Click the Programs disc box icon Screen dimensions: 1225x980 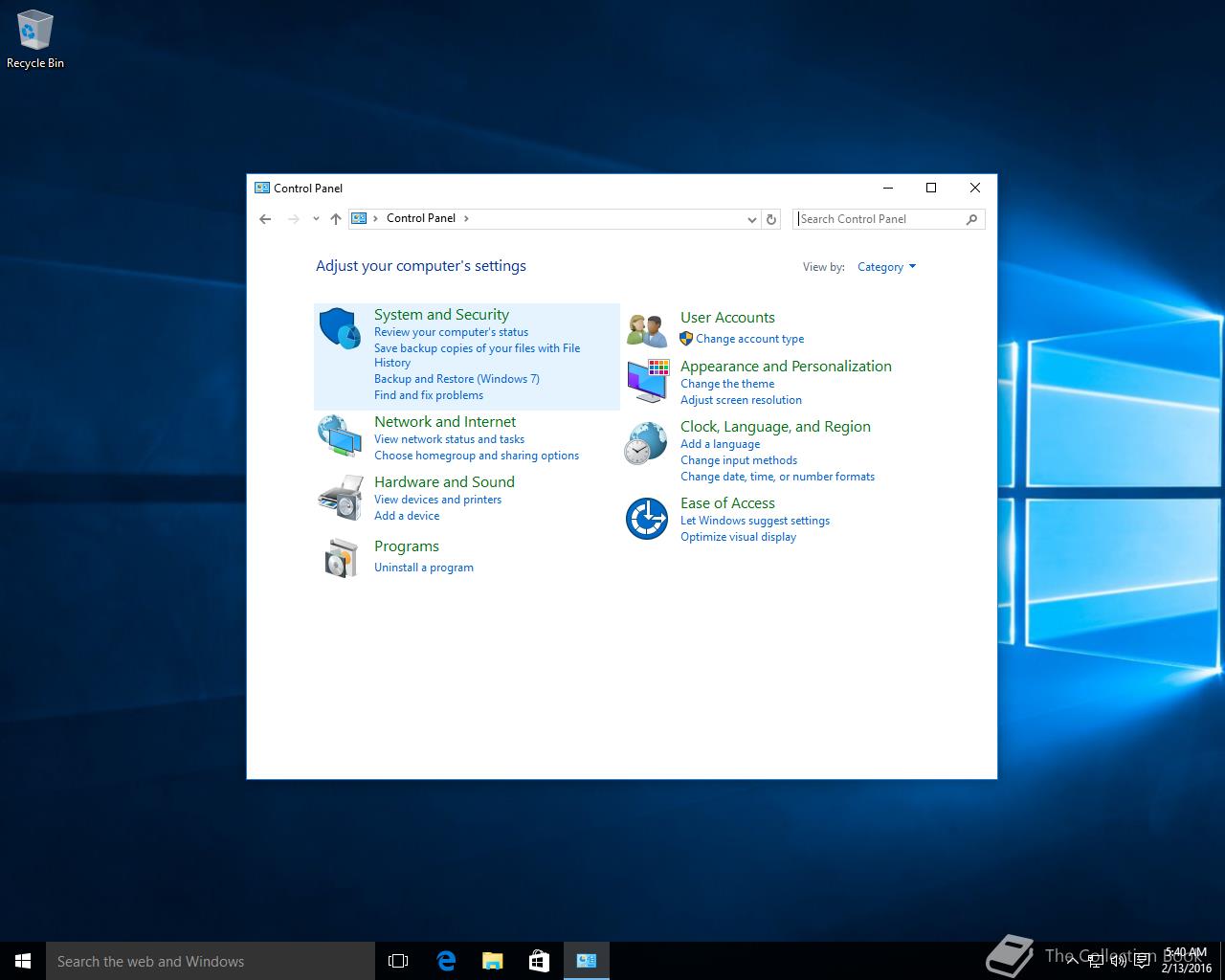pos(340,557)
